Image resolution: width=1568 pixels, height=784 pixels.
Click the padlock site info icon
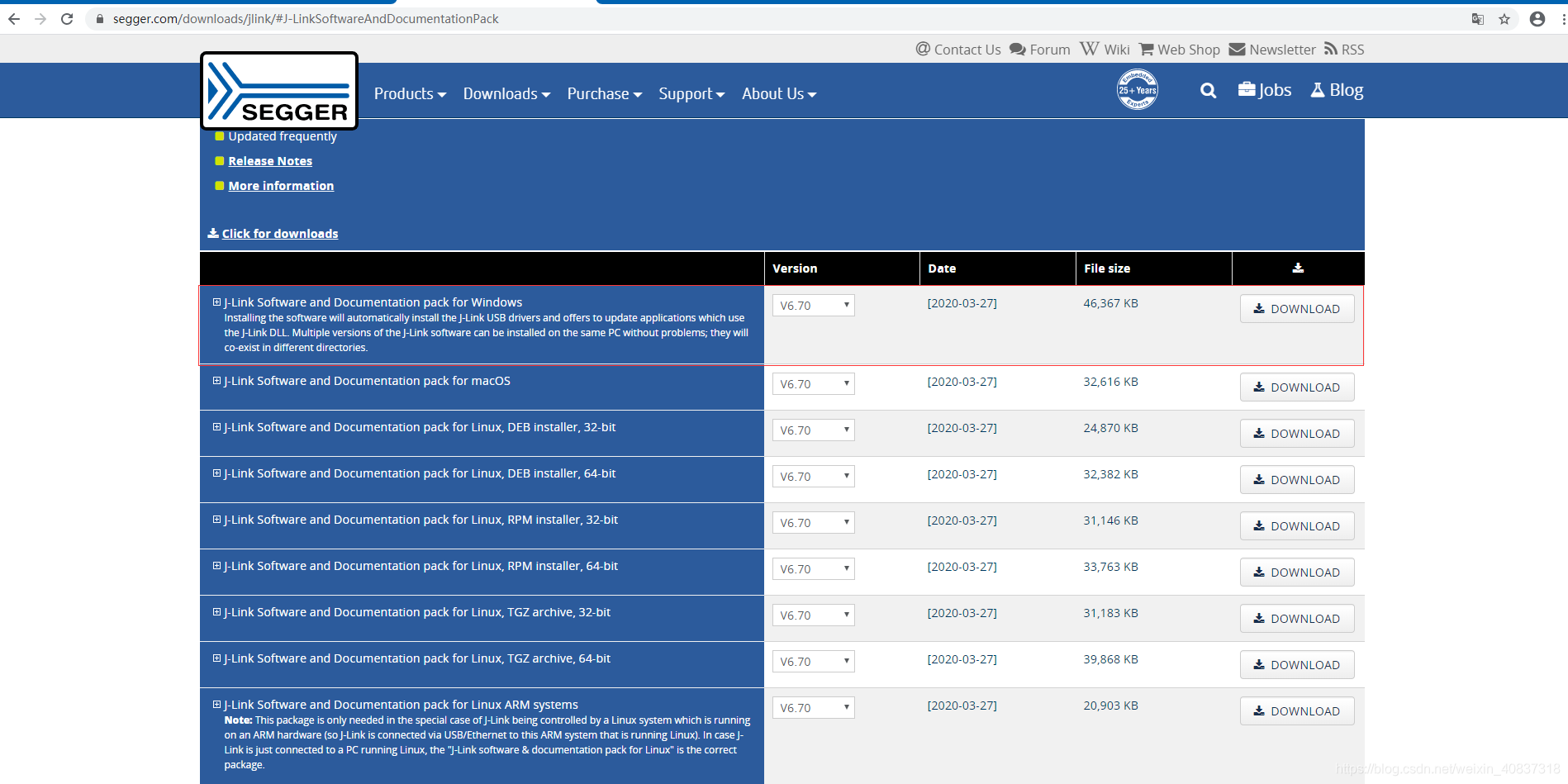(100, 19)
